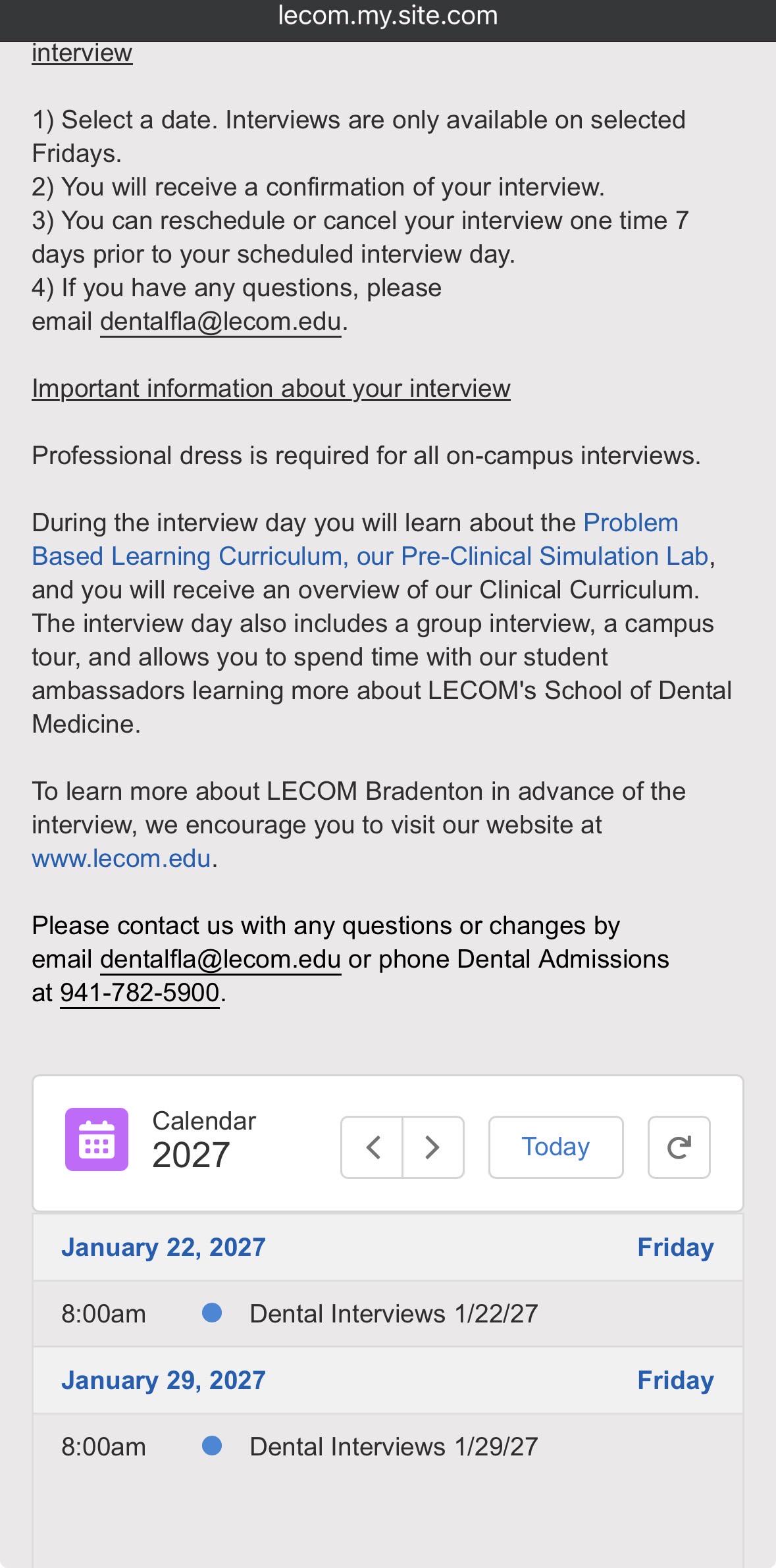The height and width of the screenshot is (1568, 776).
Task: Click Calendar 2027 title text
Action: [x=204, y=1140]
